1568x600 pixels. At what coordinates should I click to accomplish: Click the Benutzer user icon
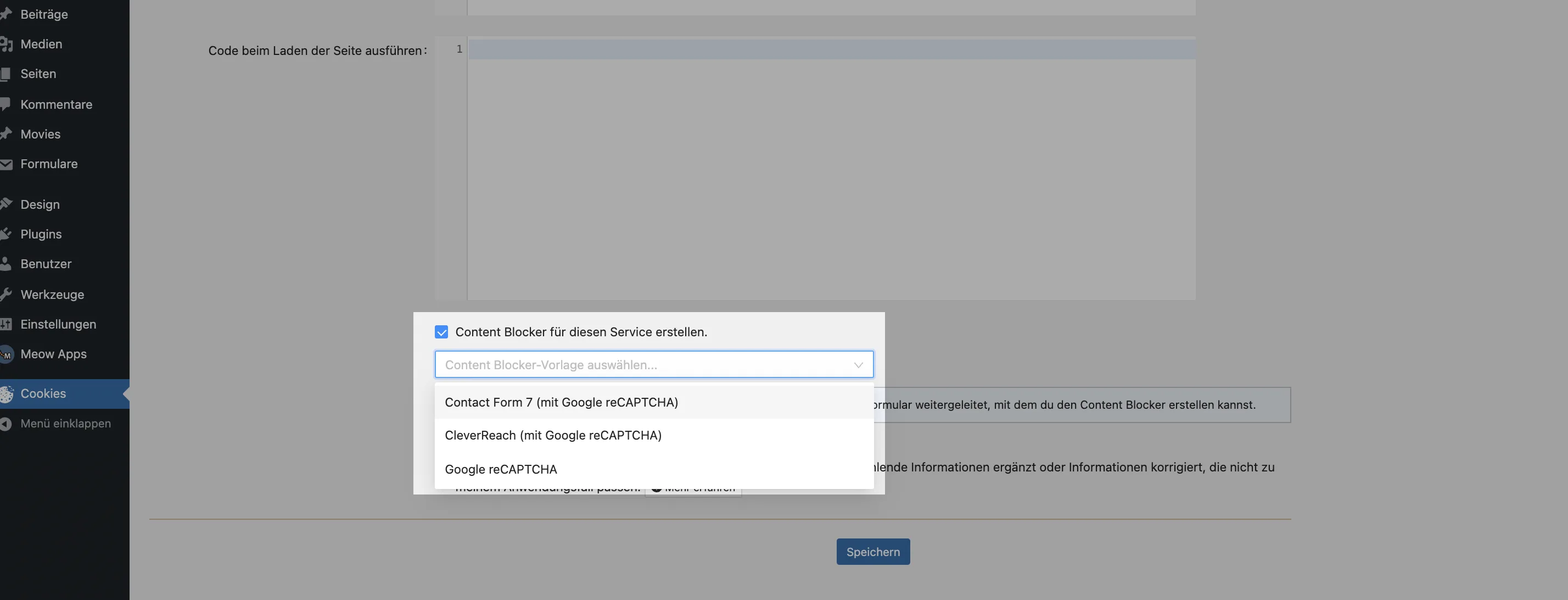(6, 264)
